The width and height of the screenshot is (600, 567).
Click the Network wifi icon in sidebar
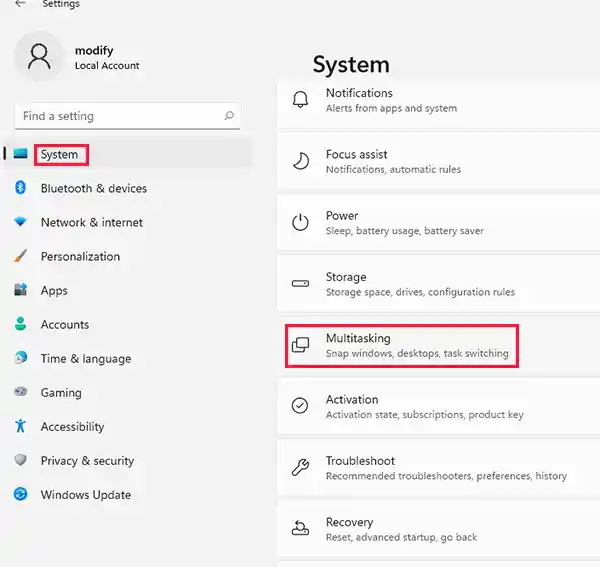tap(20, 222)
